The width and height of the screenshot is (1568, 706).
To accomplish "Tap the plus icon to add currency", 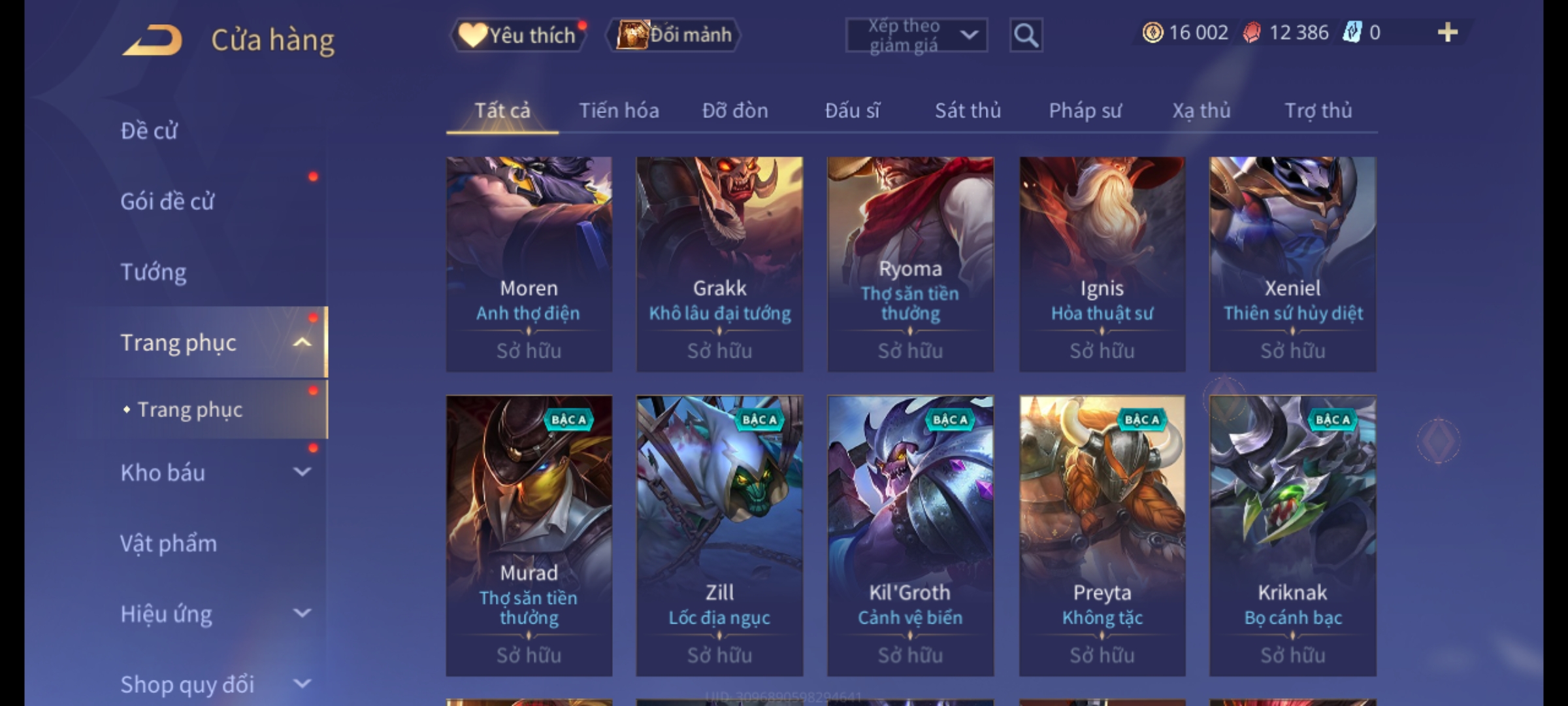I will point(1448,33).
